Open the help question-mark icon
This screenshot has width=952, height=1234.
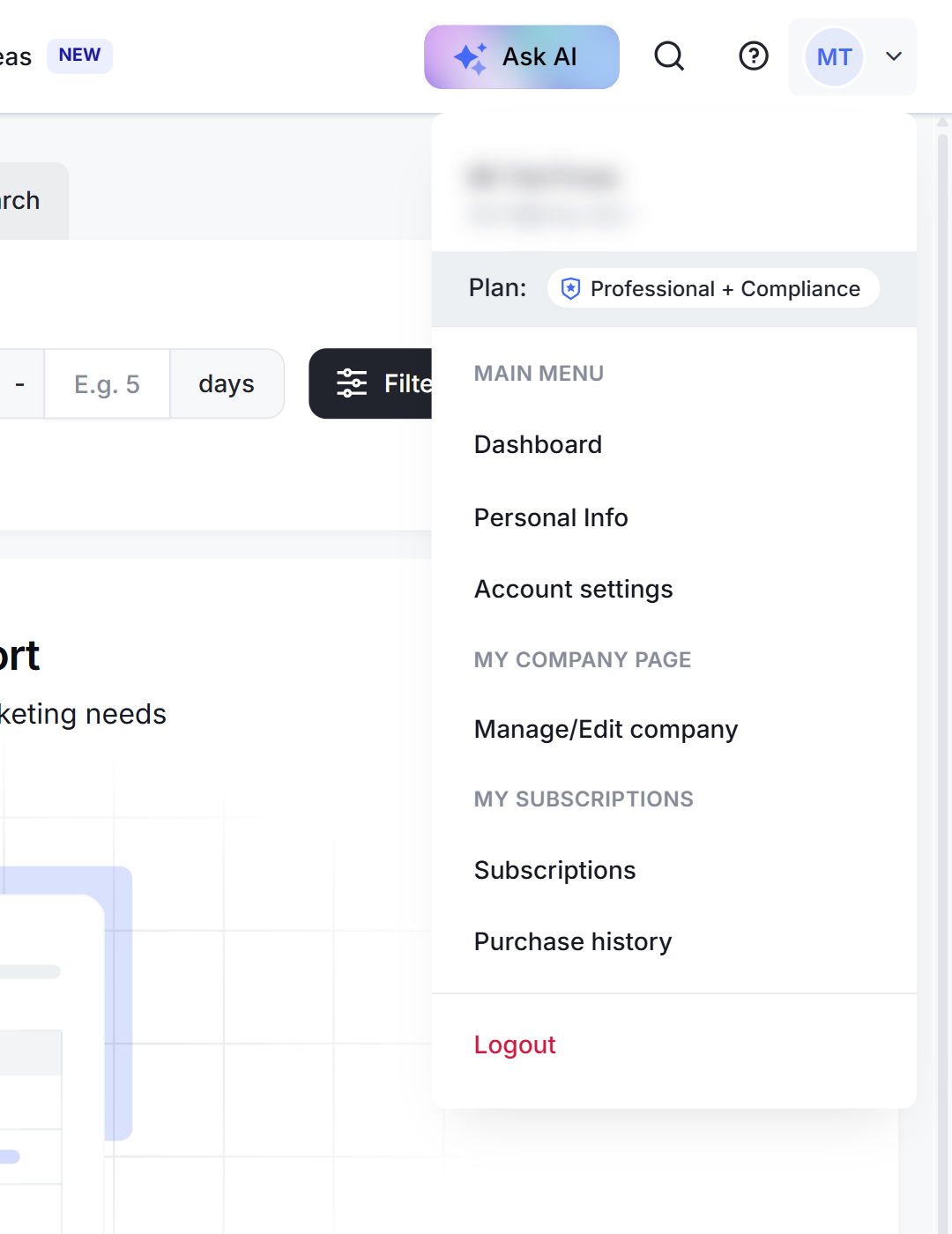[754, 56]
